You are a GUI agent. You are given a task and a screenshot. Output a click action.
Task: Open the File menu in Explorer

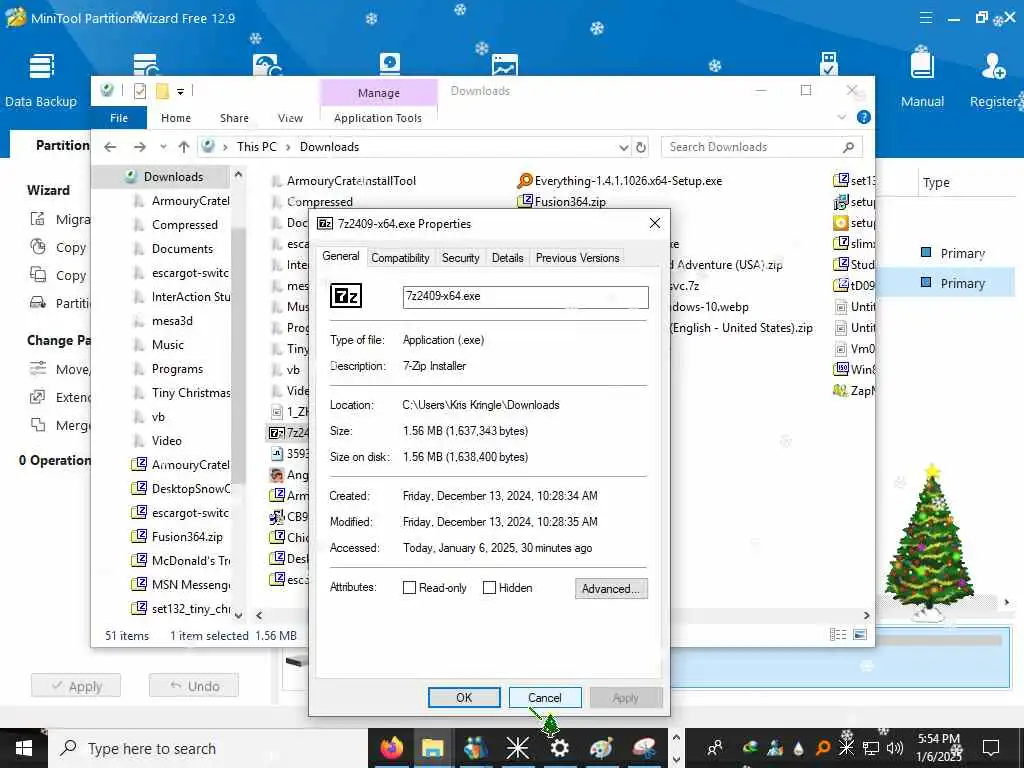pyautogui.click(x=119, y=118)
